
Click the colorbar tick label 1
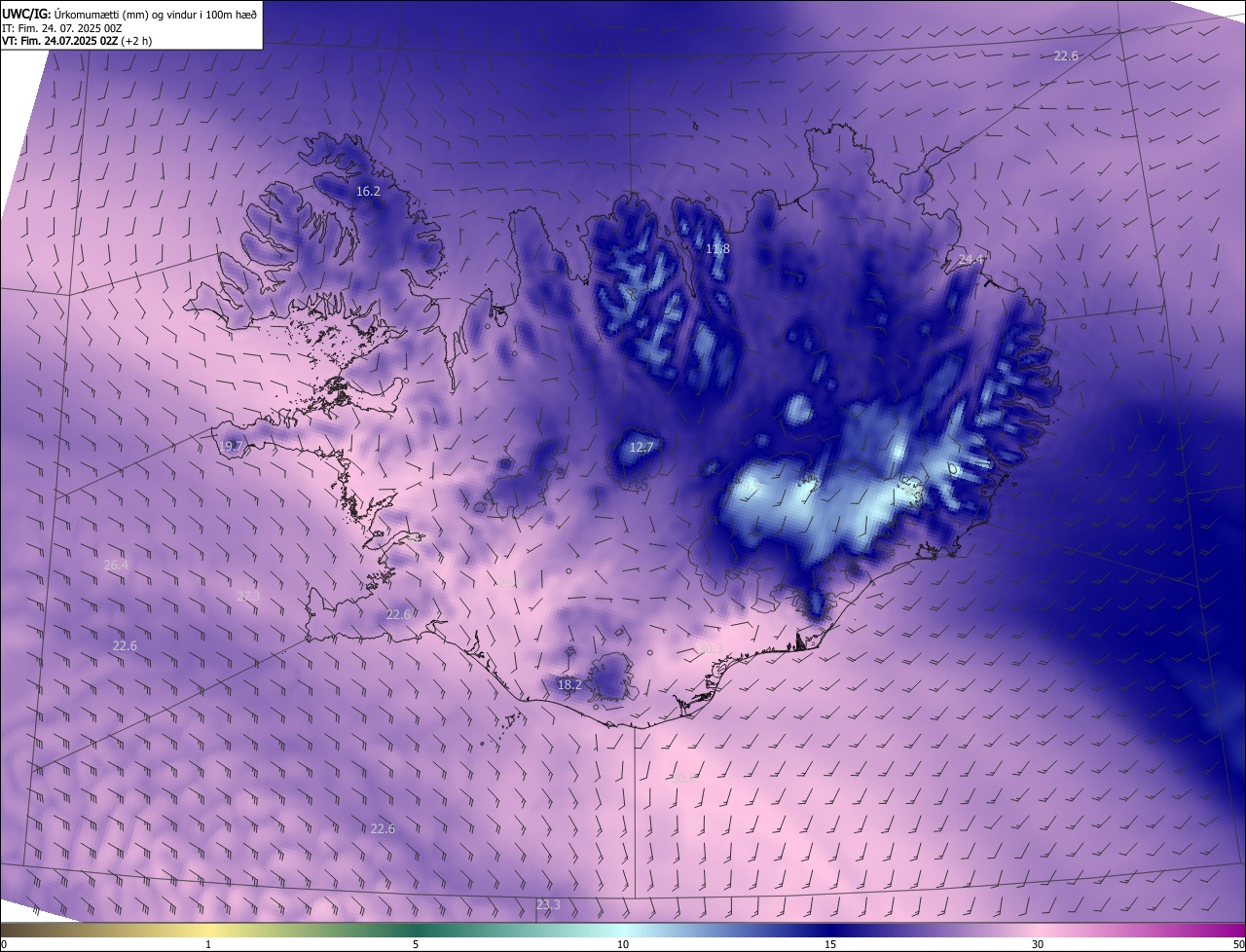[208, 944]
